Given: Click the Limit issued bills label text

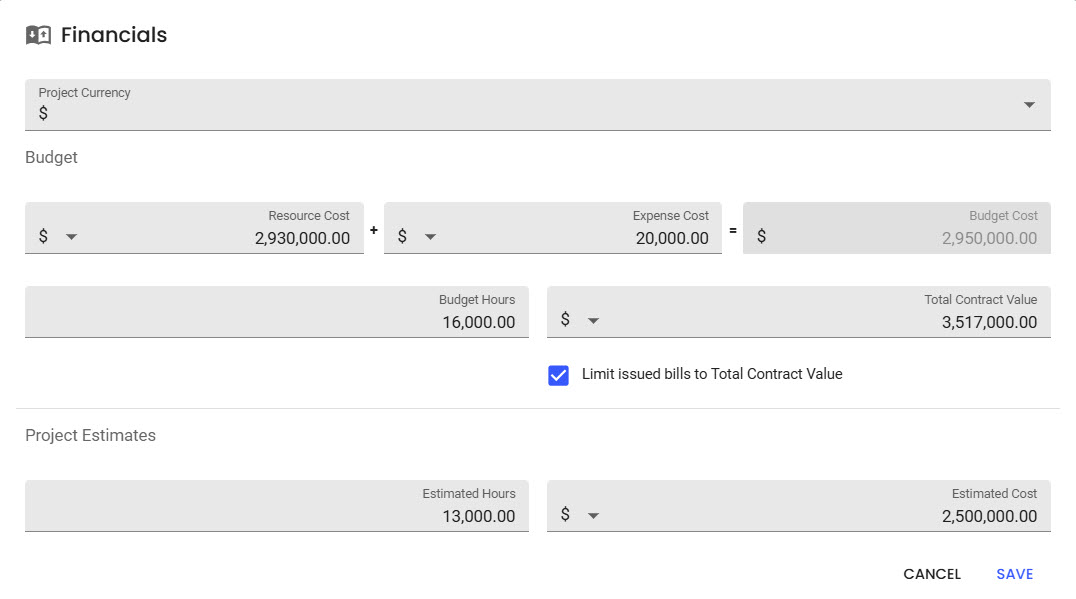Looking at the screenshot, I should 712,374.
